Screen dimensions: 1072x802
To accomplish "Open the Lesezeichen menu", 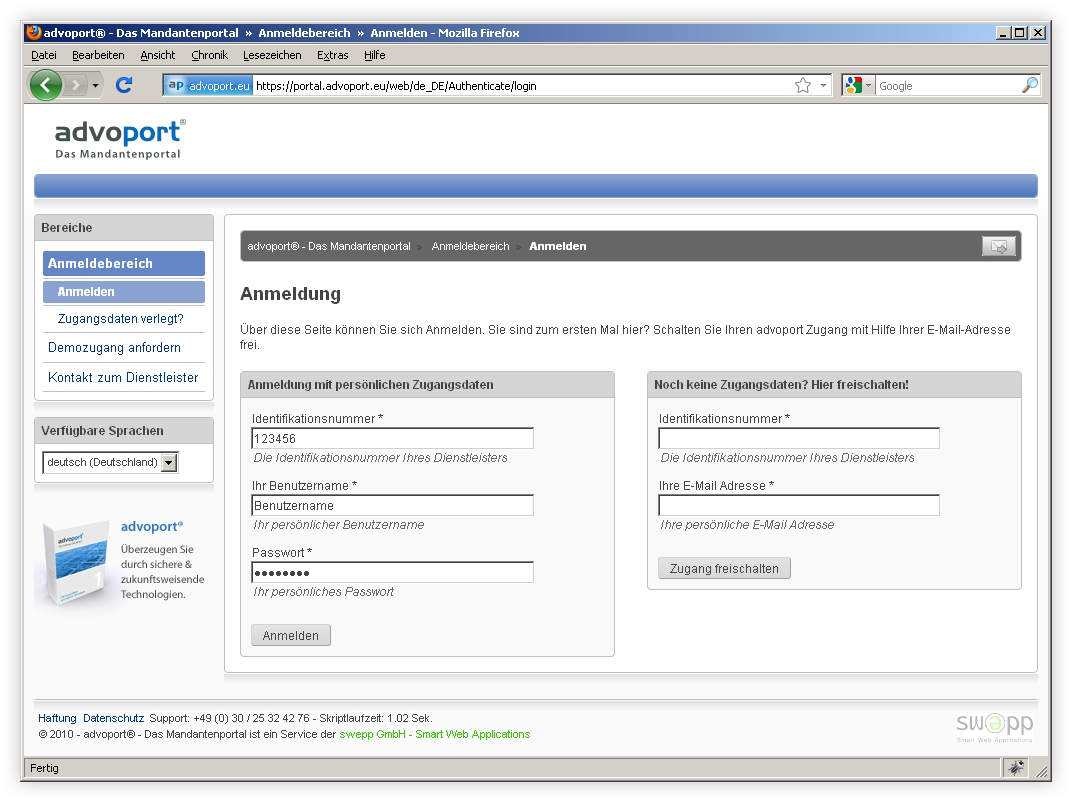I will coord(272,55).
